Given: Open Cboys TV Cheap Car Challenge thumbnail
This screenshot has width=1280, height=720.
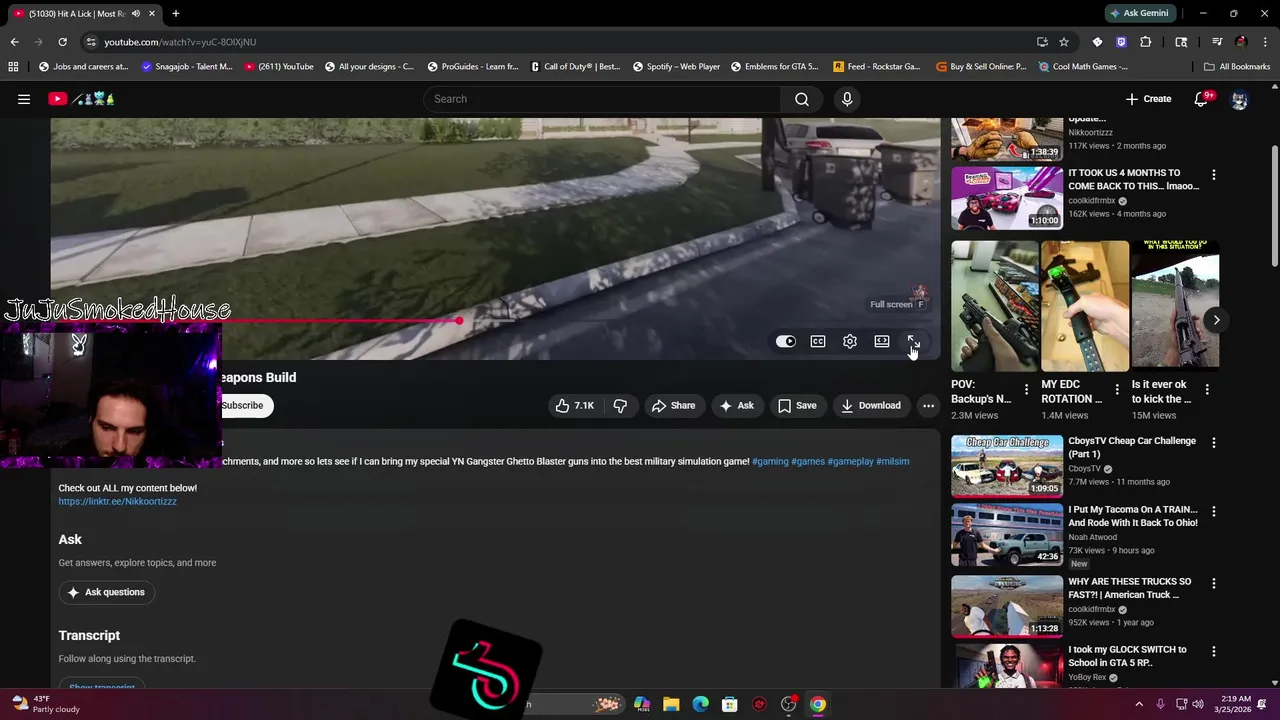Looking at the screenshot, I should [1007, 466].
